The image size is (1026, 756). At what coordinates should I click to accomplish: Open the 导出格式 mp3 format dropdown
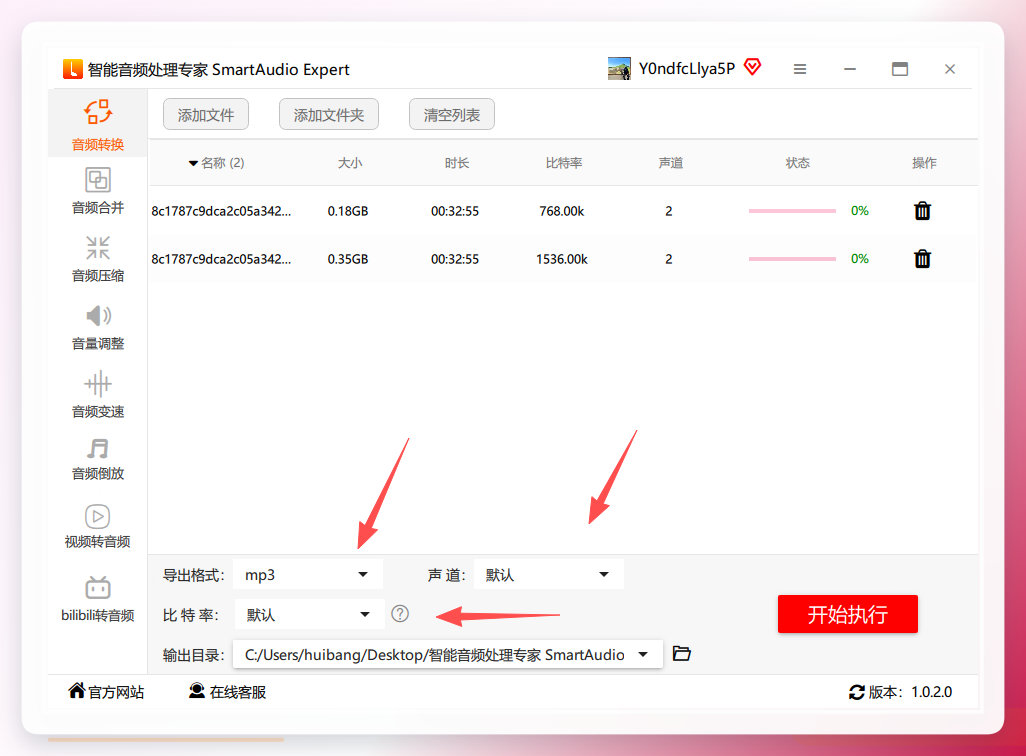click(308, 575)
